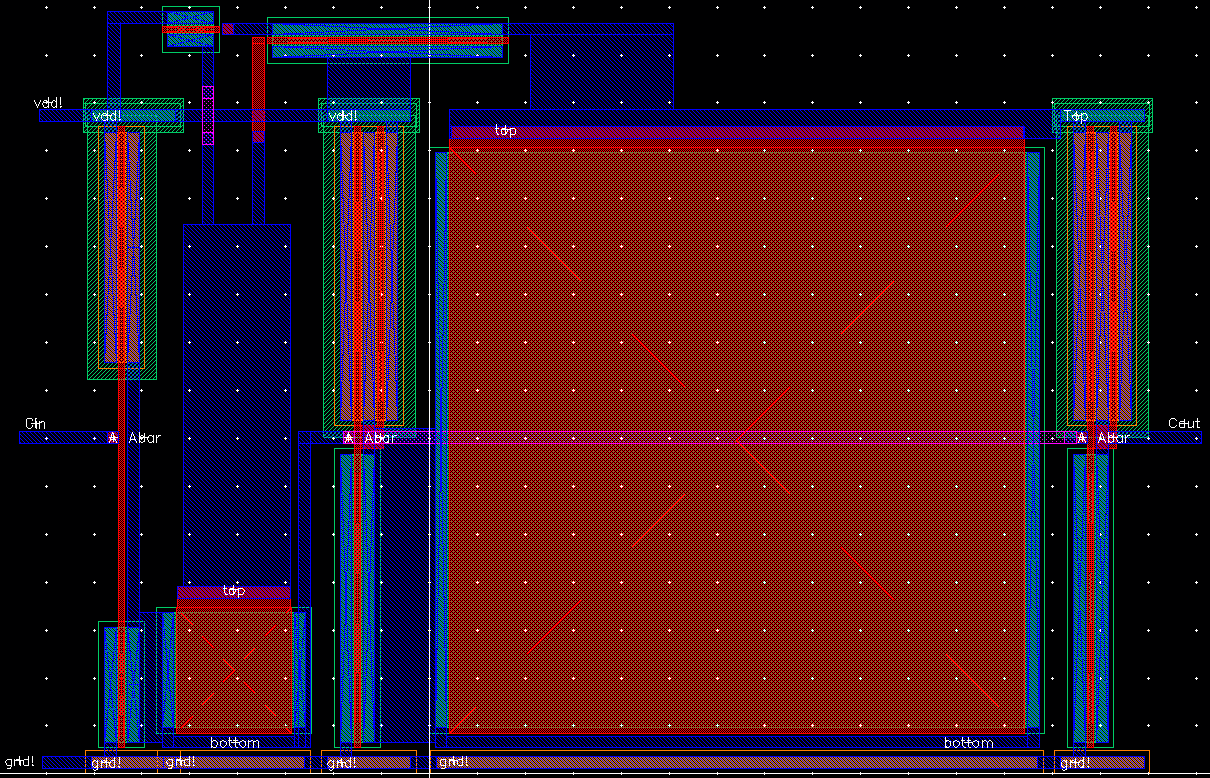The height and width of the screenshot is (778, 1210).
Task: Select the vdd! label on the leftmost PMOS contact
Action: 106,116
